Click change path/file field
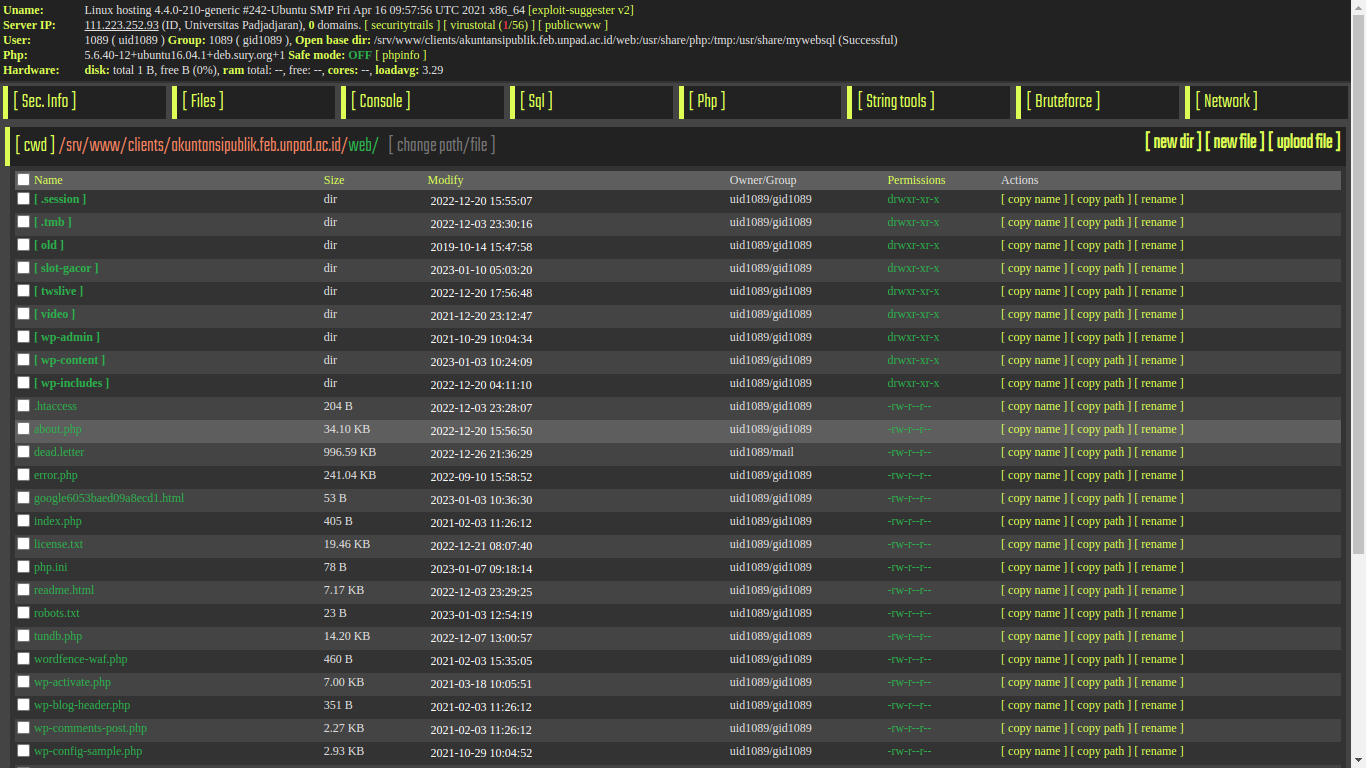Viewport: 1366px width, 768px height. [442, 146]
